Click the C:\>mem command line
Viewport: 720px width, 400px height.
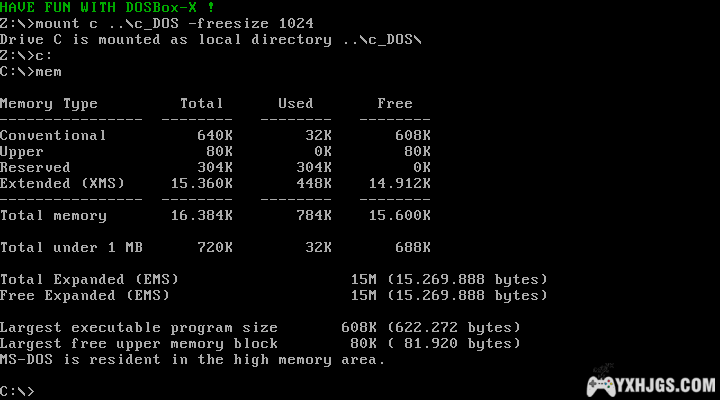point(32,71)
